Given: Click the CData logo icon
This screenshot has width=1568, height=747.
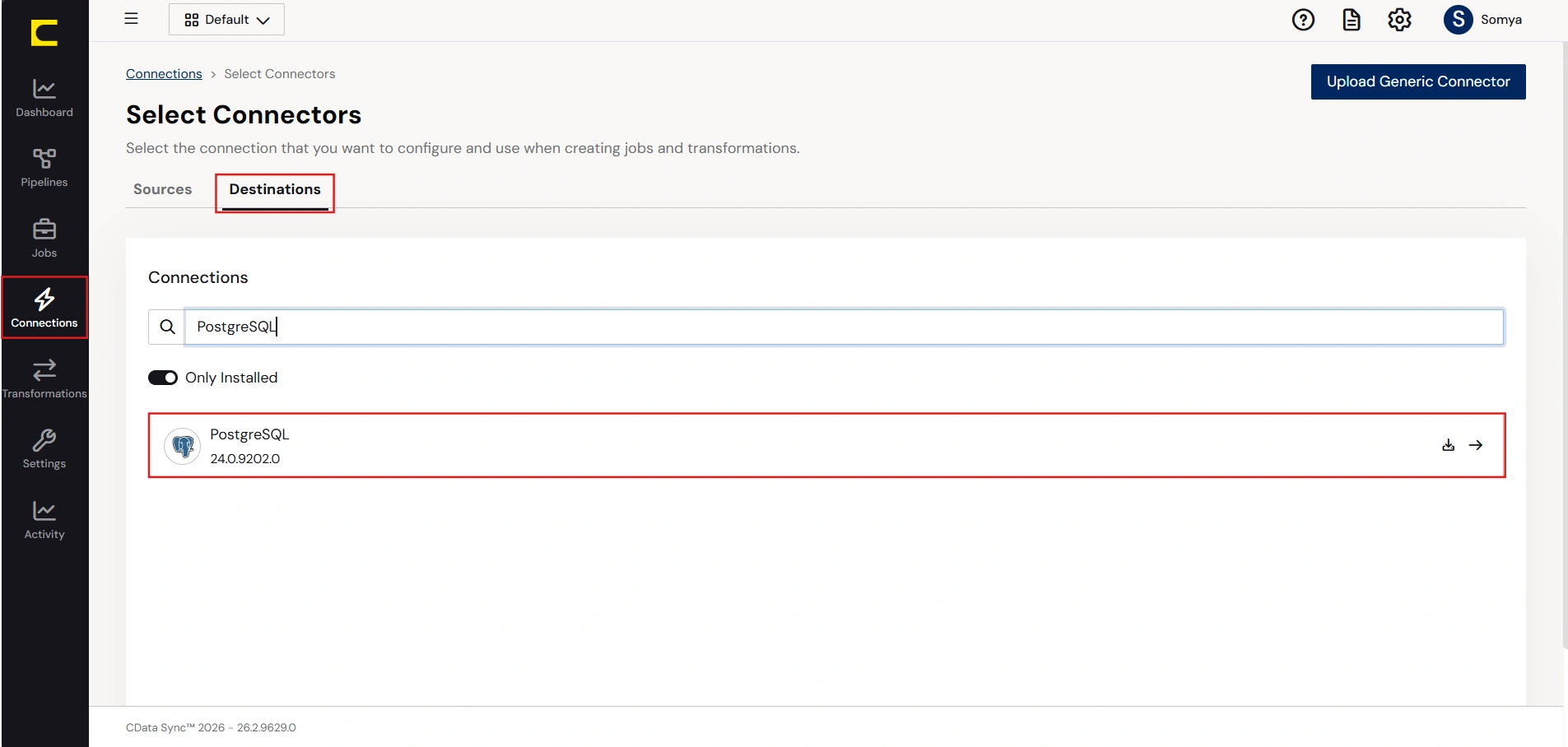Looking at the screenshot, I should (44, 33).
